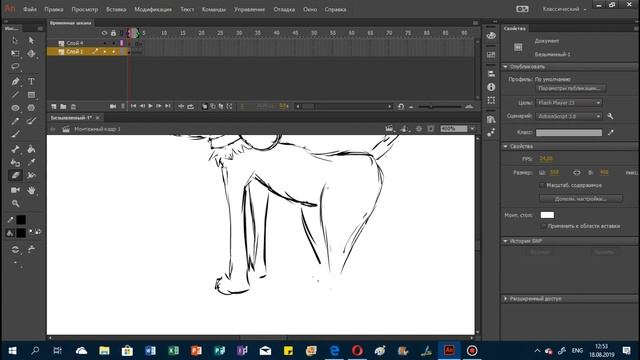Open the Классический workspace dropdown

[564, 9]
